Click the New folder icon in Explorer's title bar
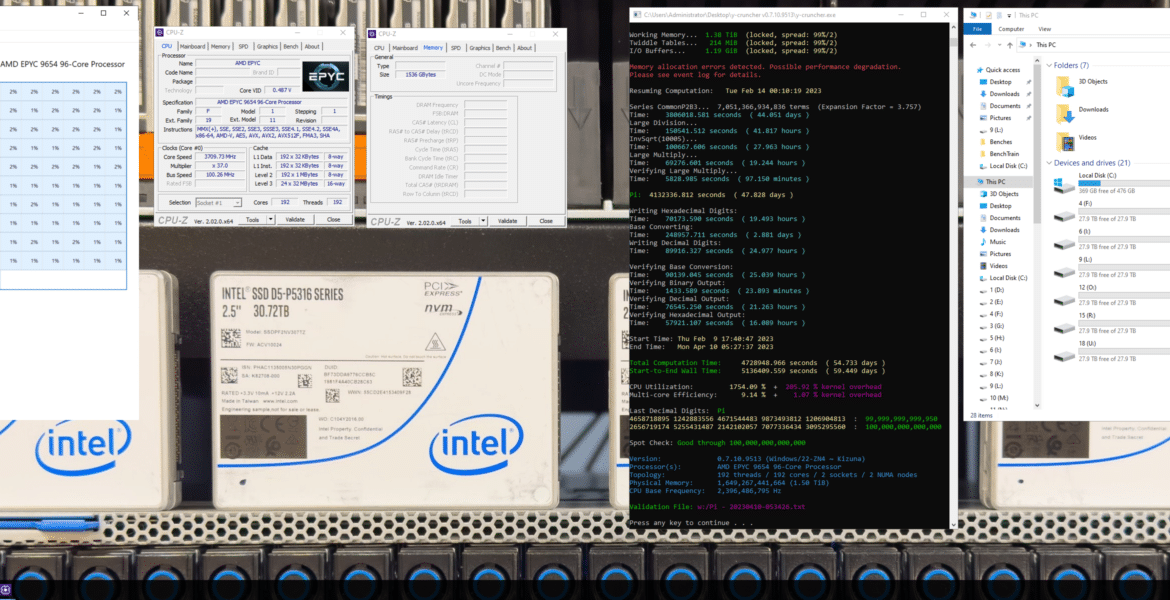 [998, 15]
